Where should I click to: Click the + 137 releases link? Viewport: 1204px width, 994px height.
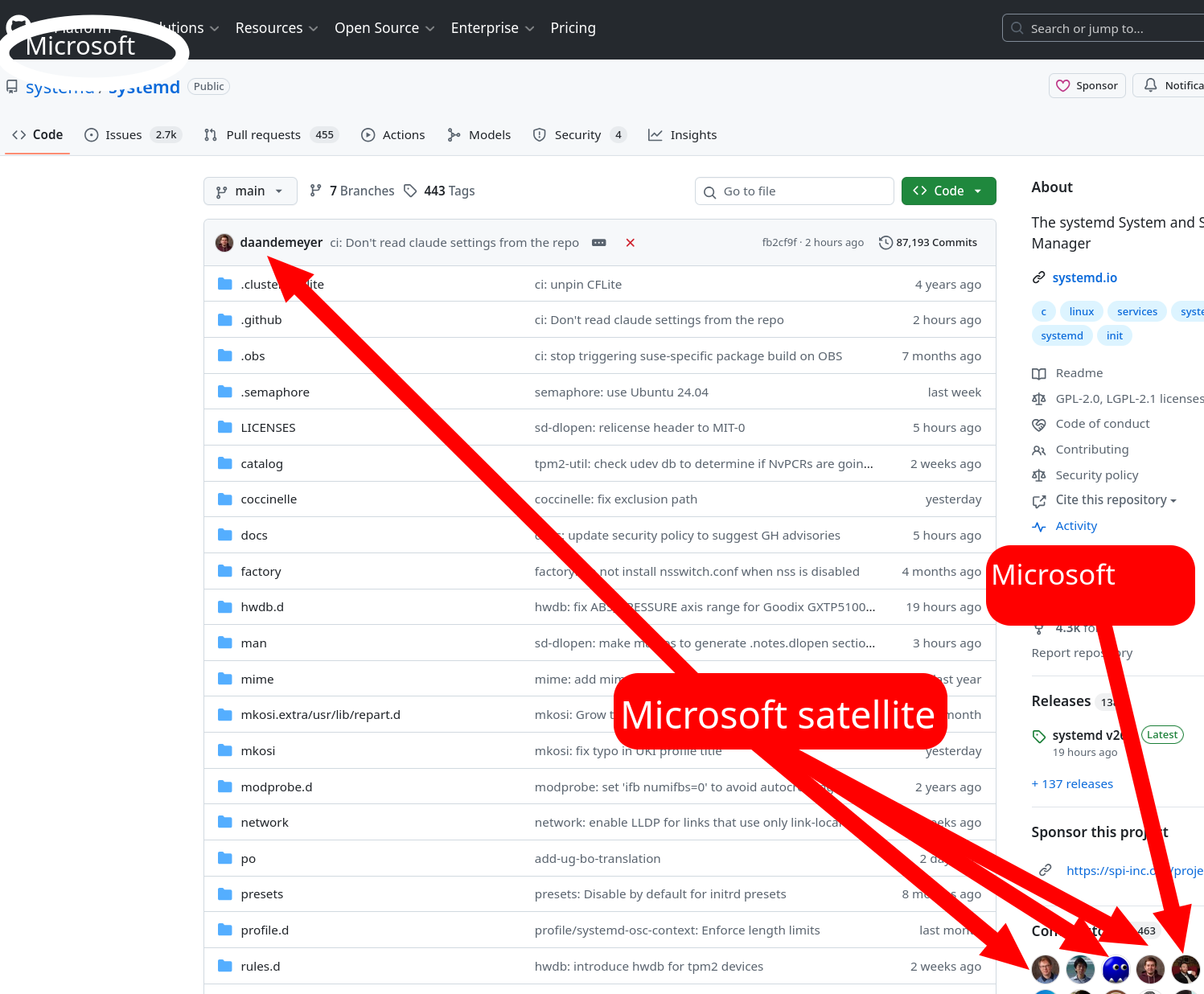pyautogui.click(x=1072, y=784)
